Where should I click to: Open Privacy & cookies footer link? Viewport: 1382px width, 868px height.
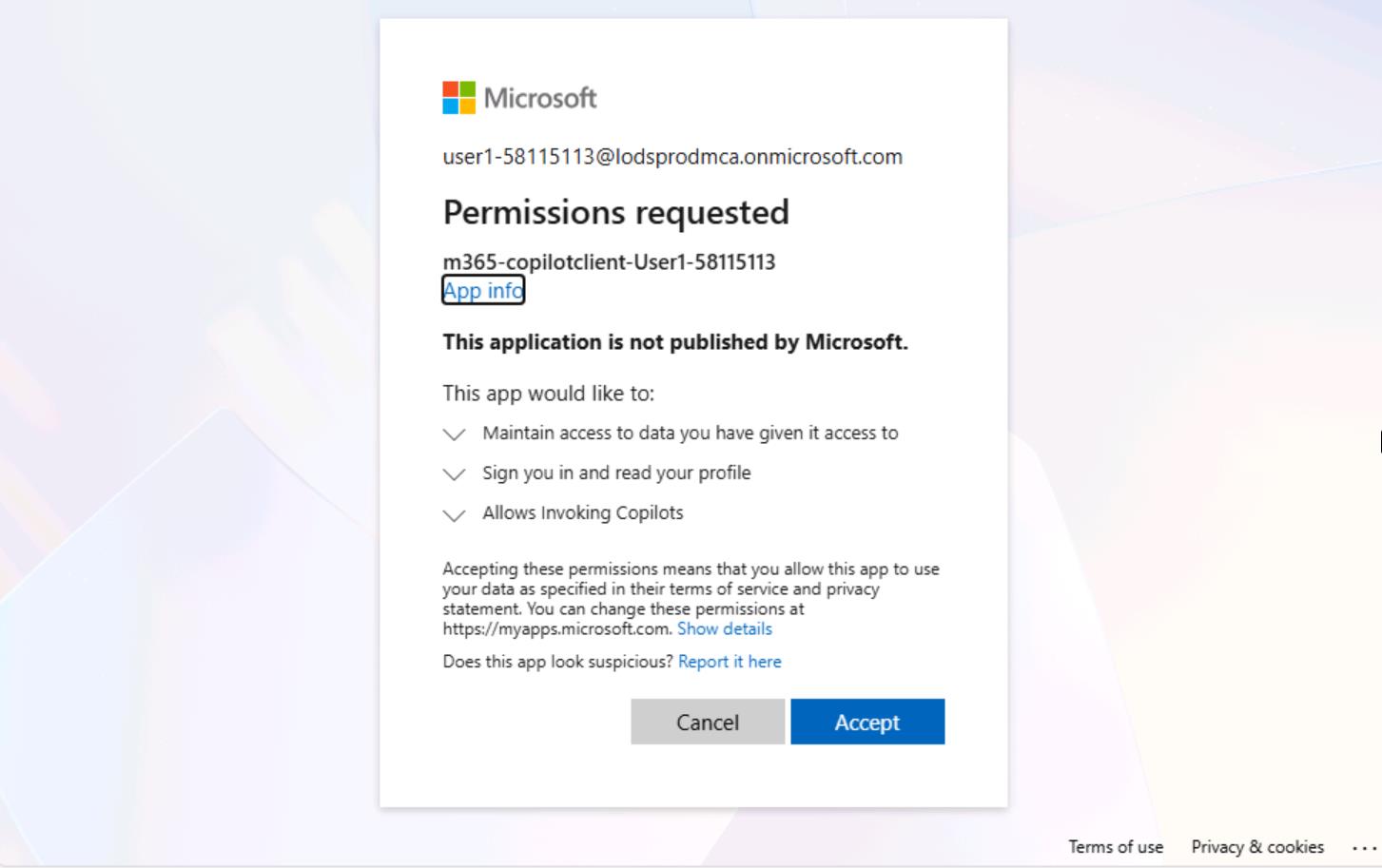pyautogui.click(x=1256, y=847)
